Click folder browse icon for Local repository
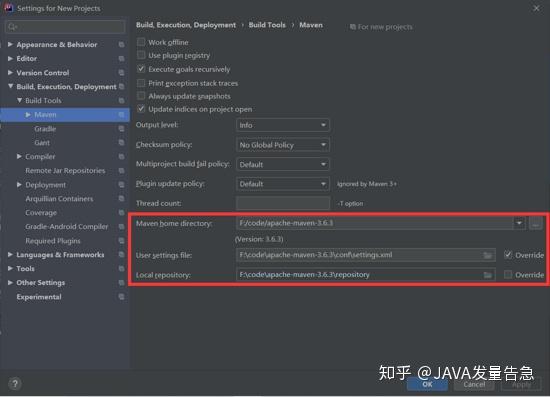This screenshot has width=550, height=397. pos(487,275)
